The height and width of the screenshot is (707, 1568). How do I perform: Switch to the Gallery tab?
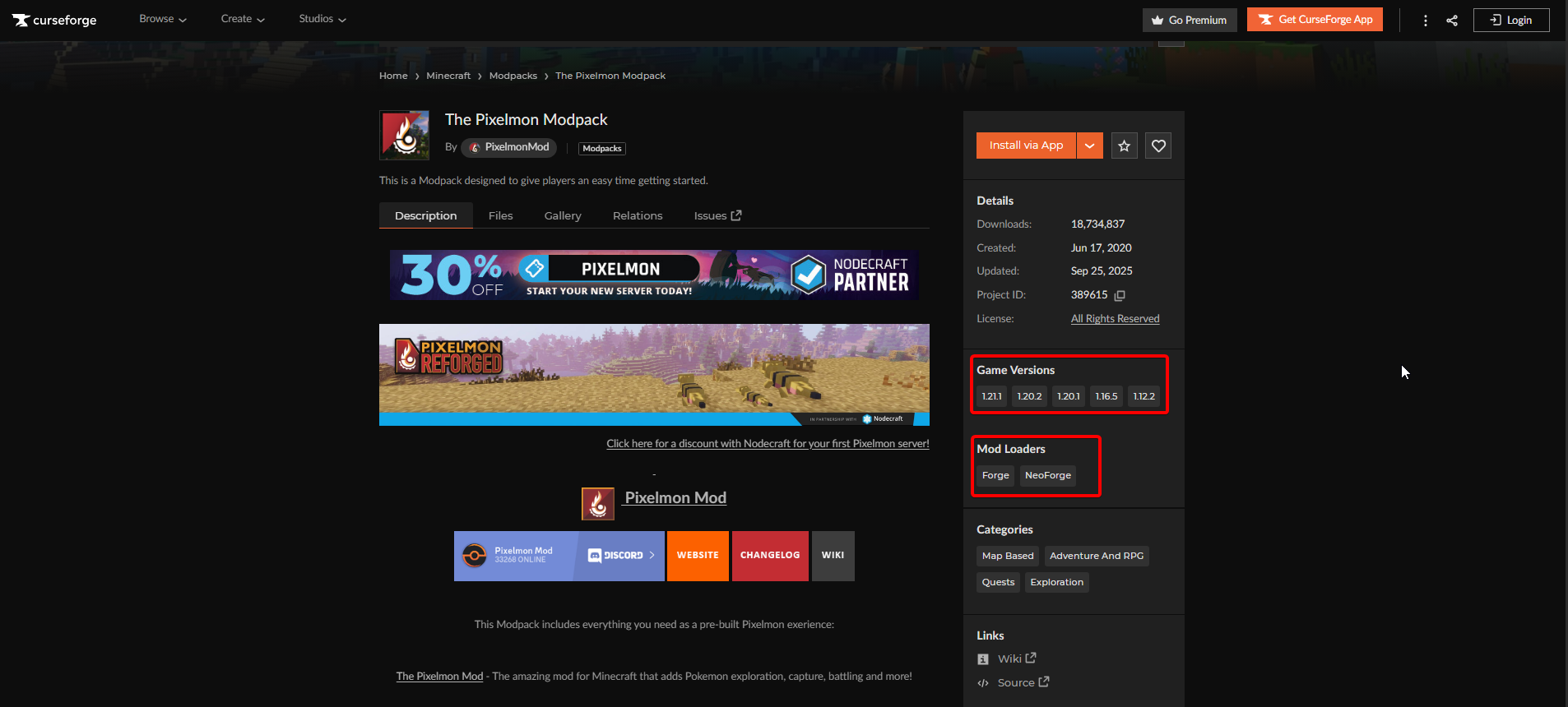(563, 215)
